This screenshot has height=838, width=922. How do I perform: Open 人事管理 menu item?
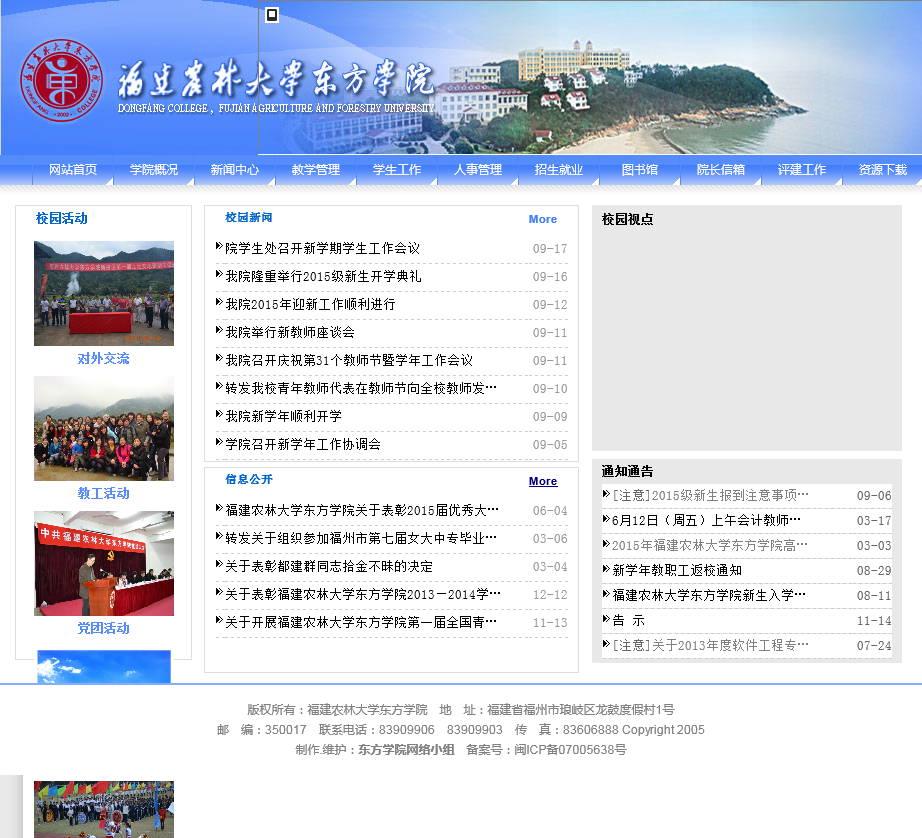(478, 170)
